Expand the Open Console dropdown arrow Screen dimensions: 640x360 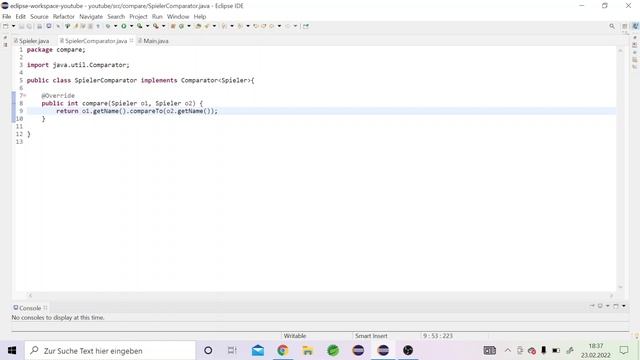click(623, 306)
